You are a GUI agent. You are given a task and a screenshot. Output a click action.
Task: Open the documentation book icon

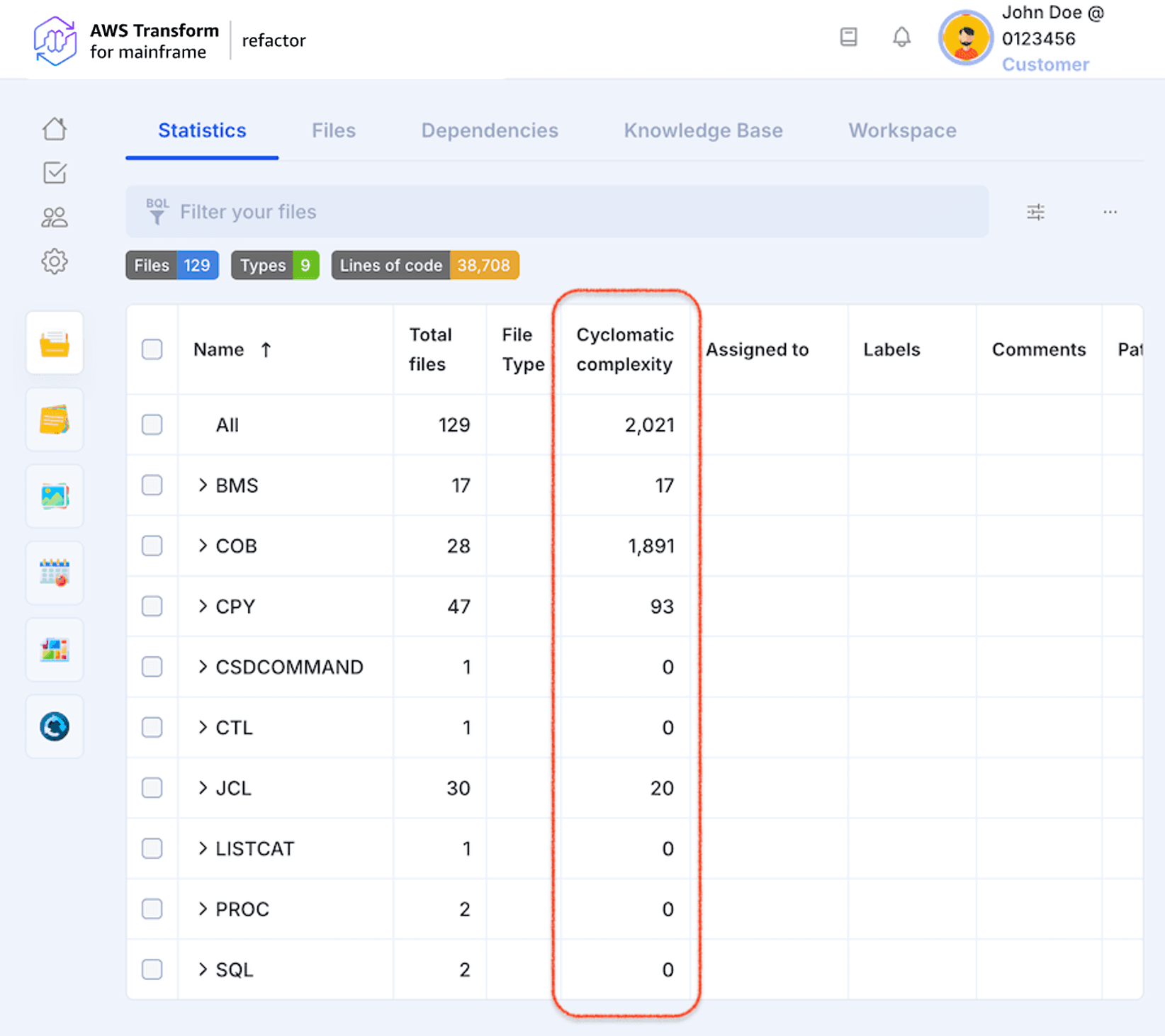point(848,37)
